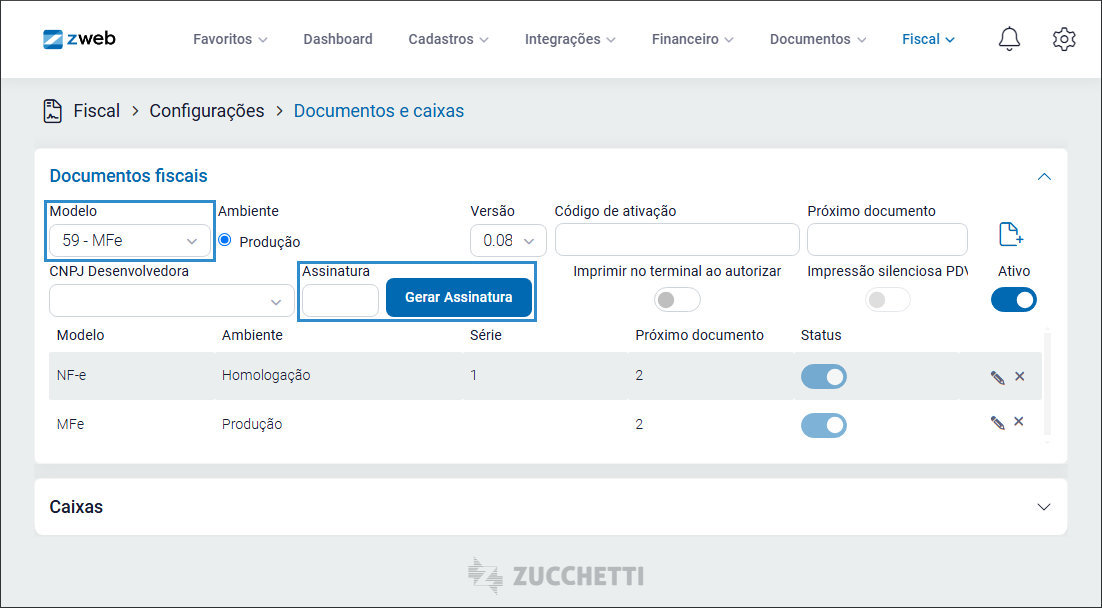The height and width of the screenshot is (608, 1102).
Task: Click the Status column header
Action: click(x=821, y=335)
